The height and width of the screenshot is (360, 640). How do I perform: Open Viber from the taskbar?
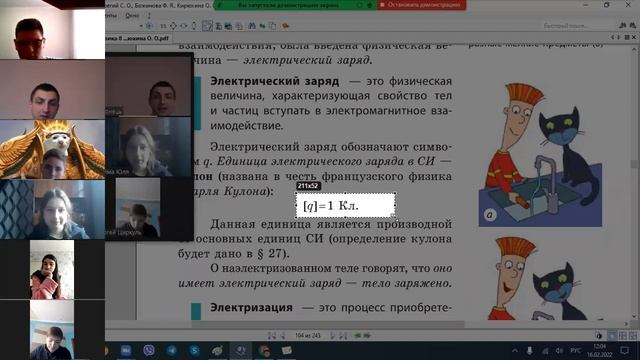coord(149,350)
